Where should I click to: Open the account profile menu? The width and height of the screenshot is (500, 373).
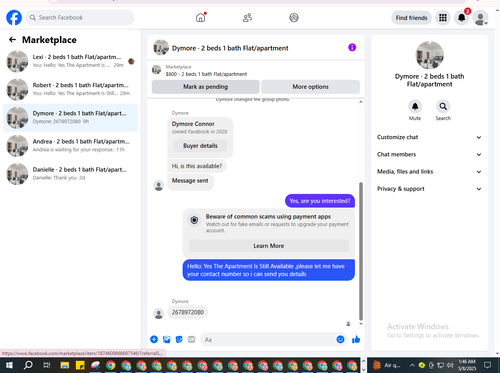(x=480, y=18)
